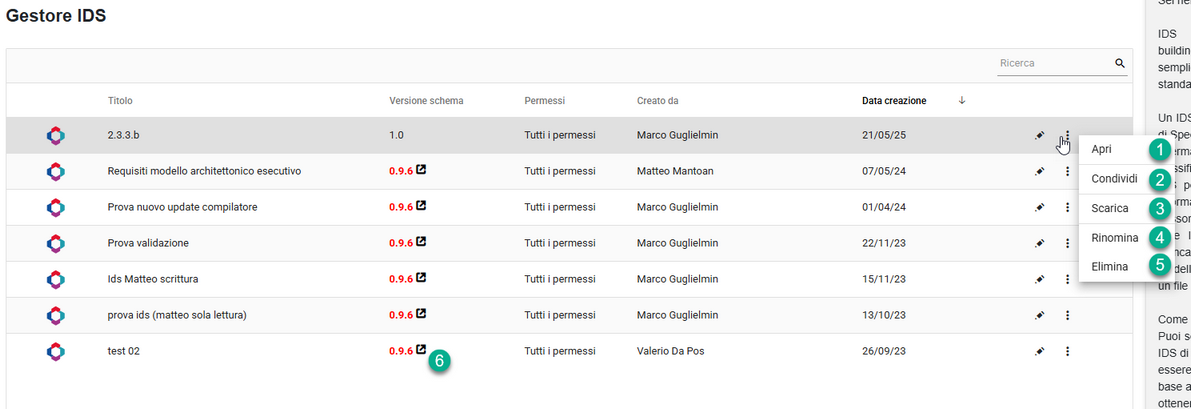Click the pencil icon on the 2.3.3.b row

click(x=1040, y=135)
